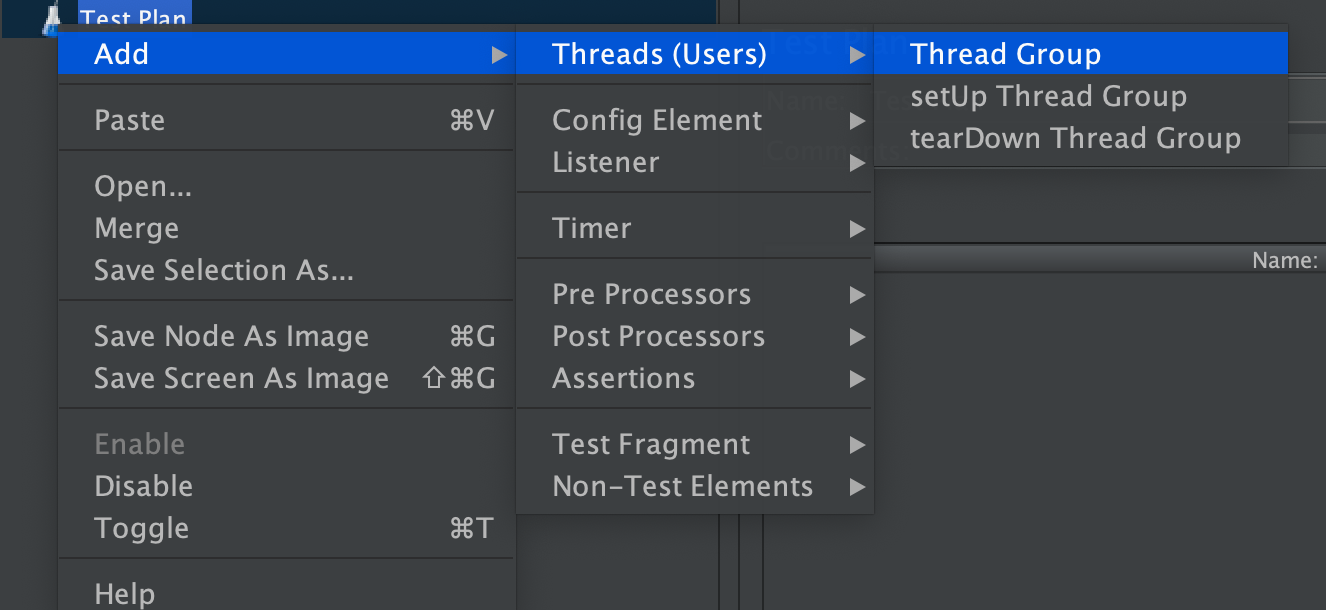Click Save Selection As...
This screenshot has width=1326, height=610.
pyautogui.click(x=223, y=271)
